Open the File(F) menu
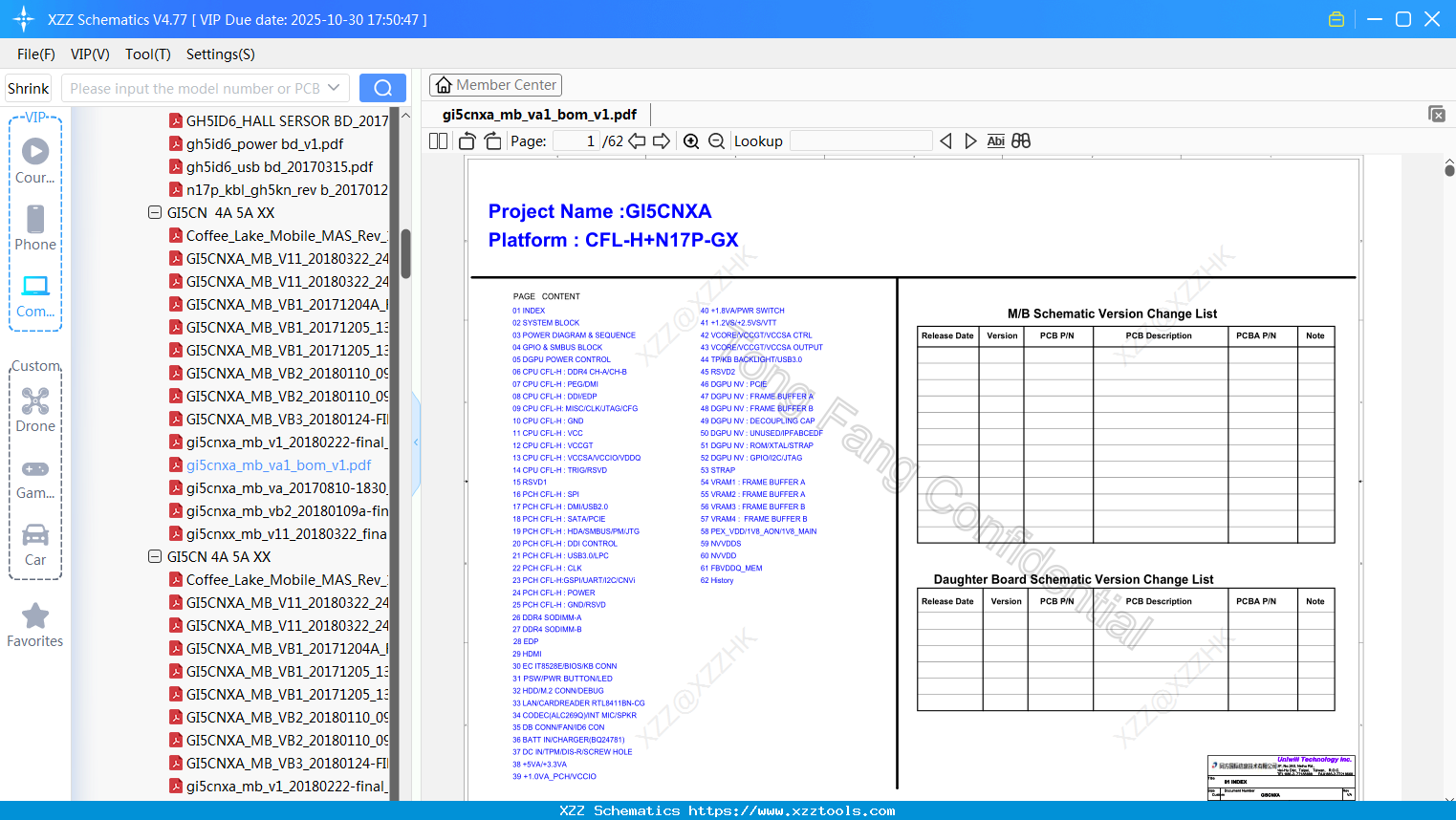This screenshot has height=820, width=1456. (x=36, y=54)
